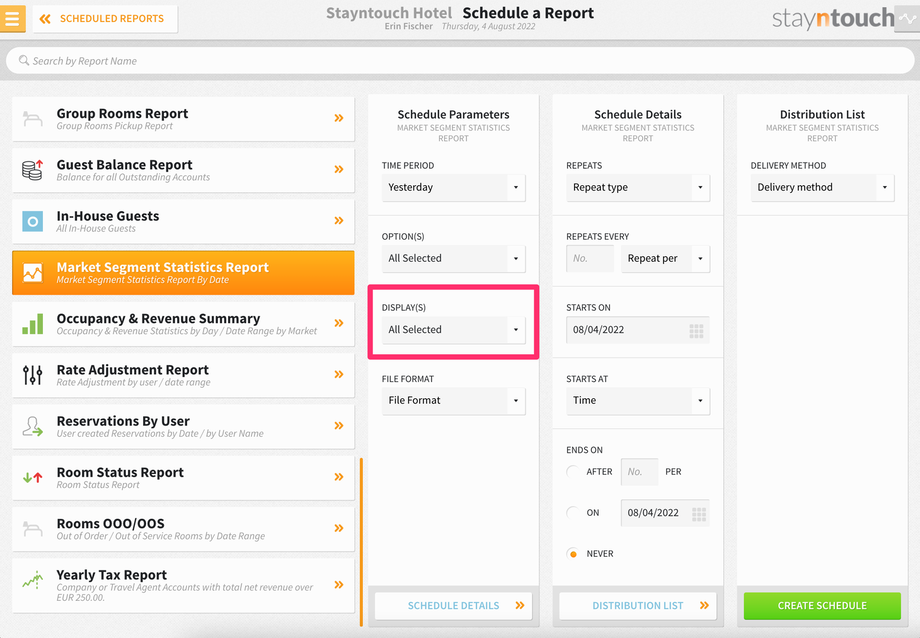Image resolution: width=920 pixels, height=638 pixels.
Task: Click the Ends On date field
Action: 665,513
